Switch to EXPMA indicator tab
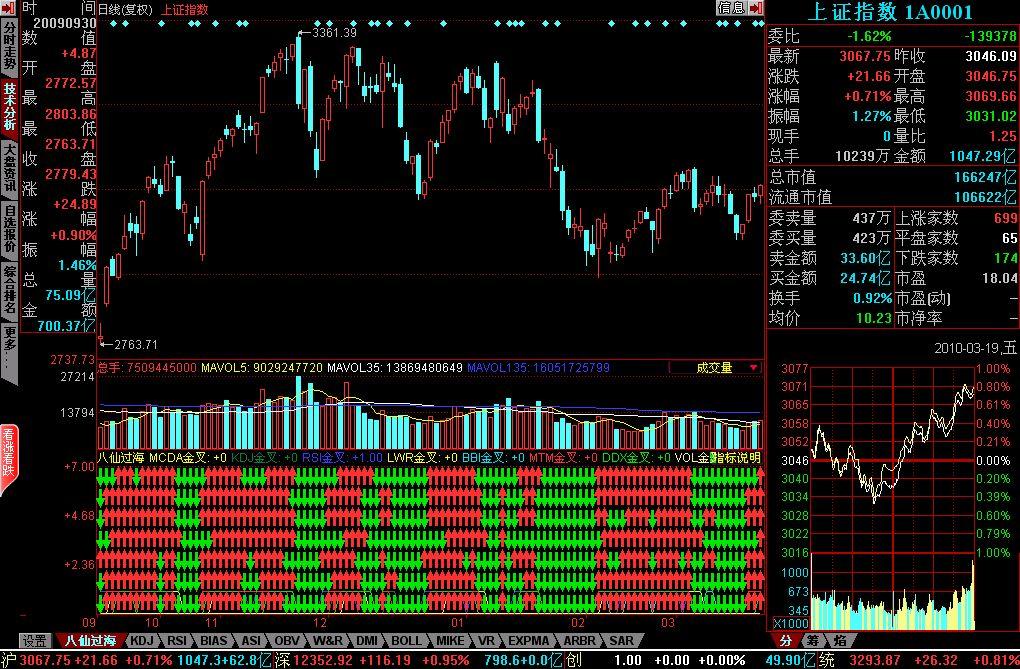Image resolution: width=1020 pixels, height=669 pixels. pyautogui.click(x=527, y=640)
